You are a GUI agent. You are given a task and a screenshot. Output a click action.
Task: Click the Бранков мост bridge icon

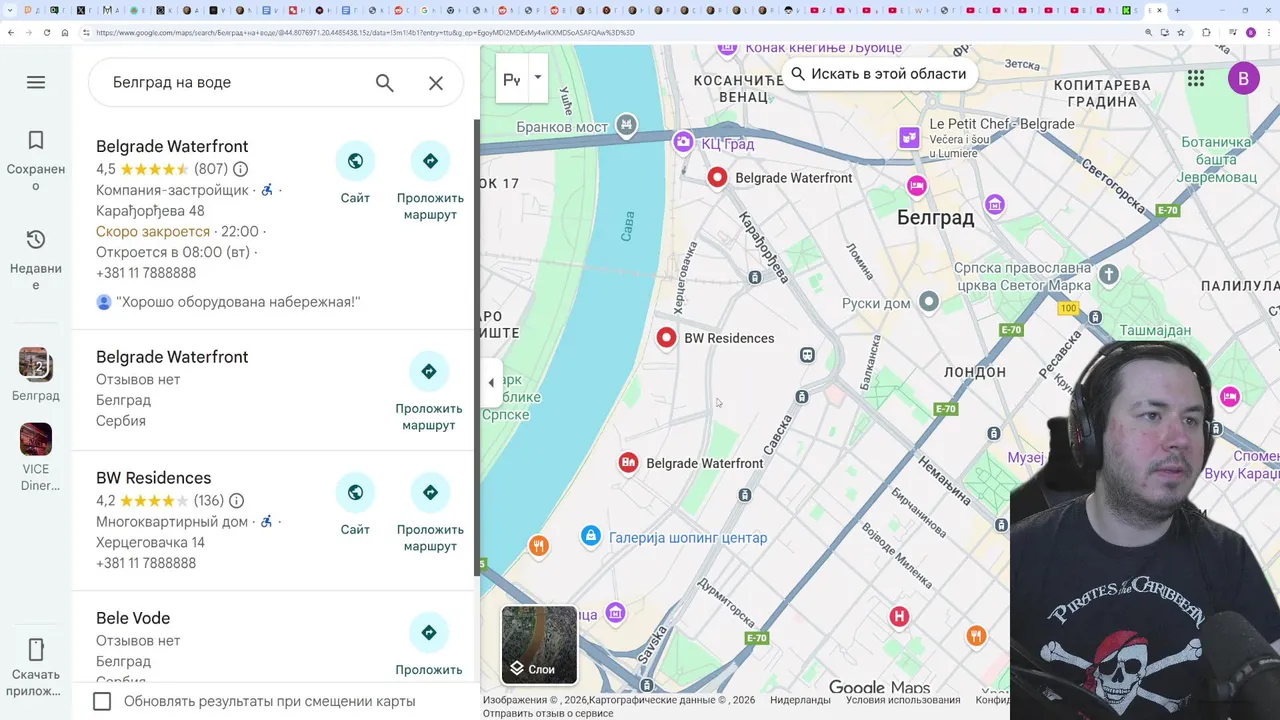626,125
